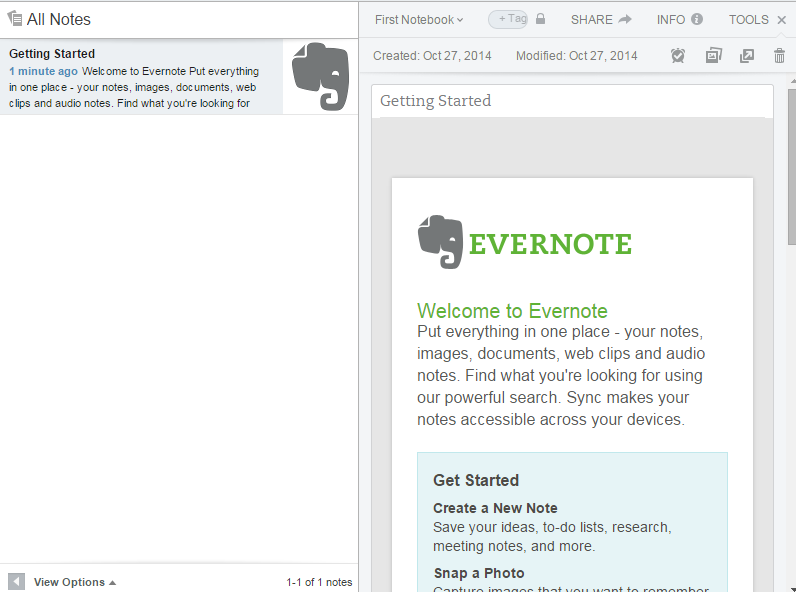796x592 pixels.
Task: Click the share arrow icon
Action: [x=625, y=19]
